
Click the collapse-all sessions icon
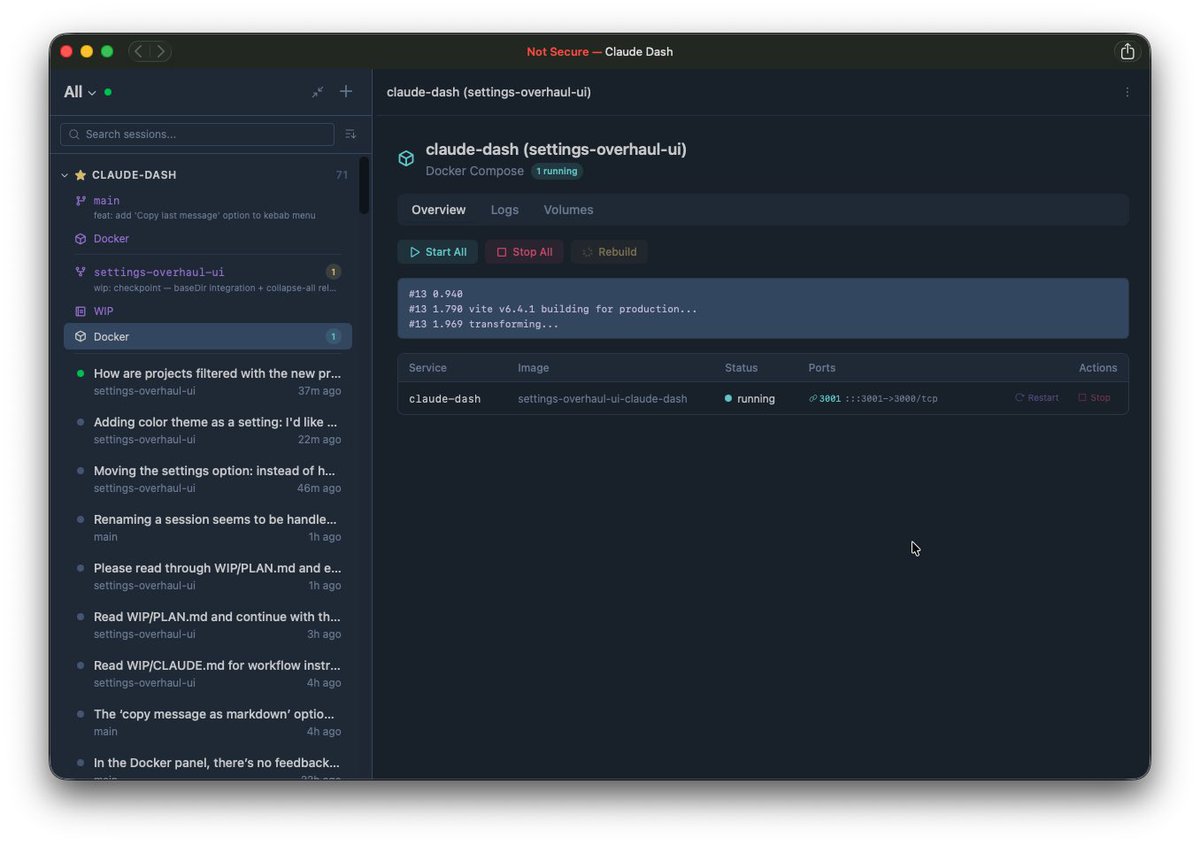click(x=317, y=92)
